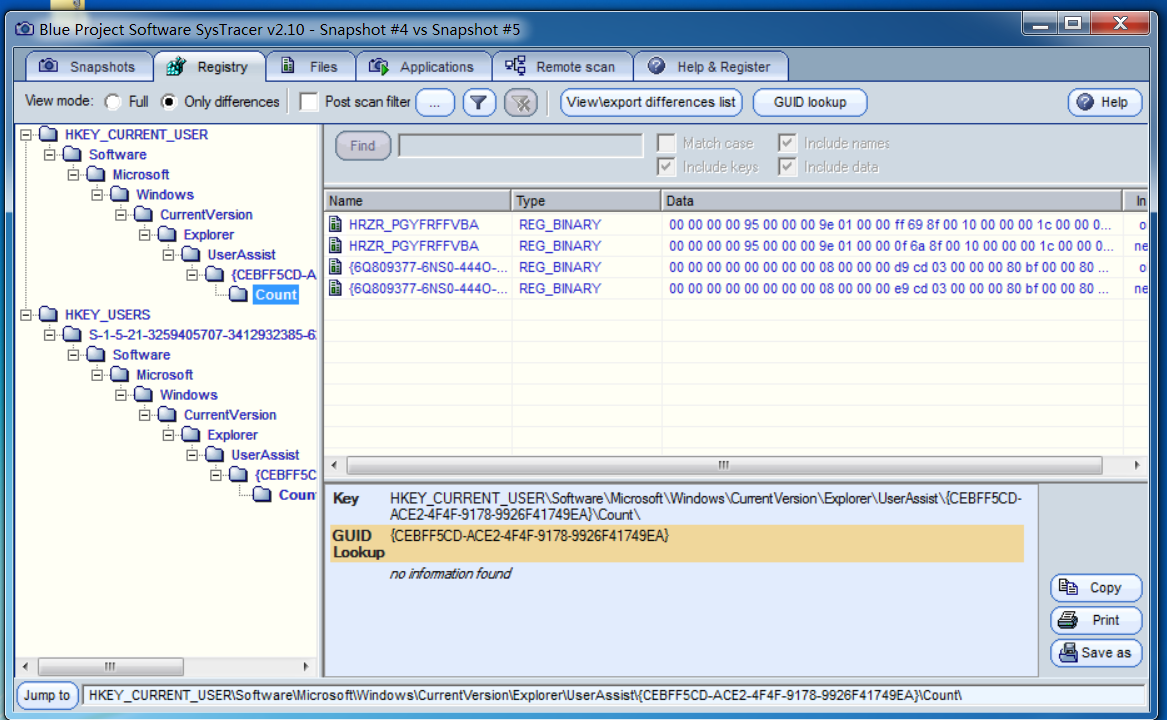Select data with e9 cd 03 00 row
1167x720 pixels.
pyautogui.click(x=735, y=288)
